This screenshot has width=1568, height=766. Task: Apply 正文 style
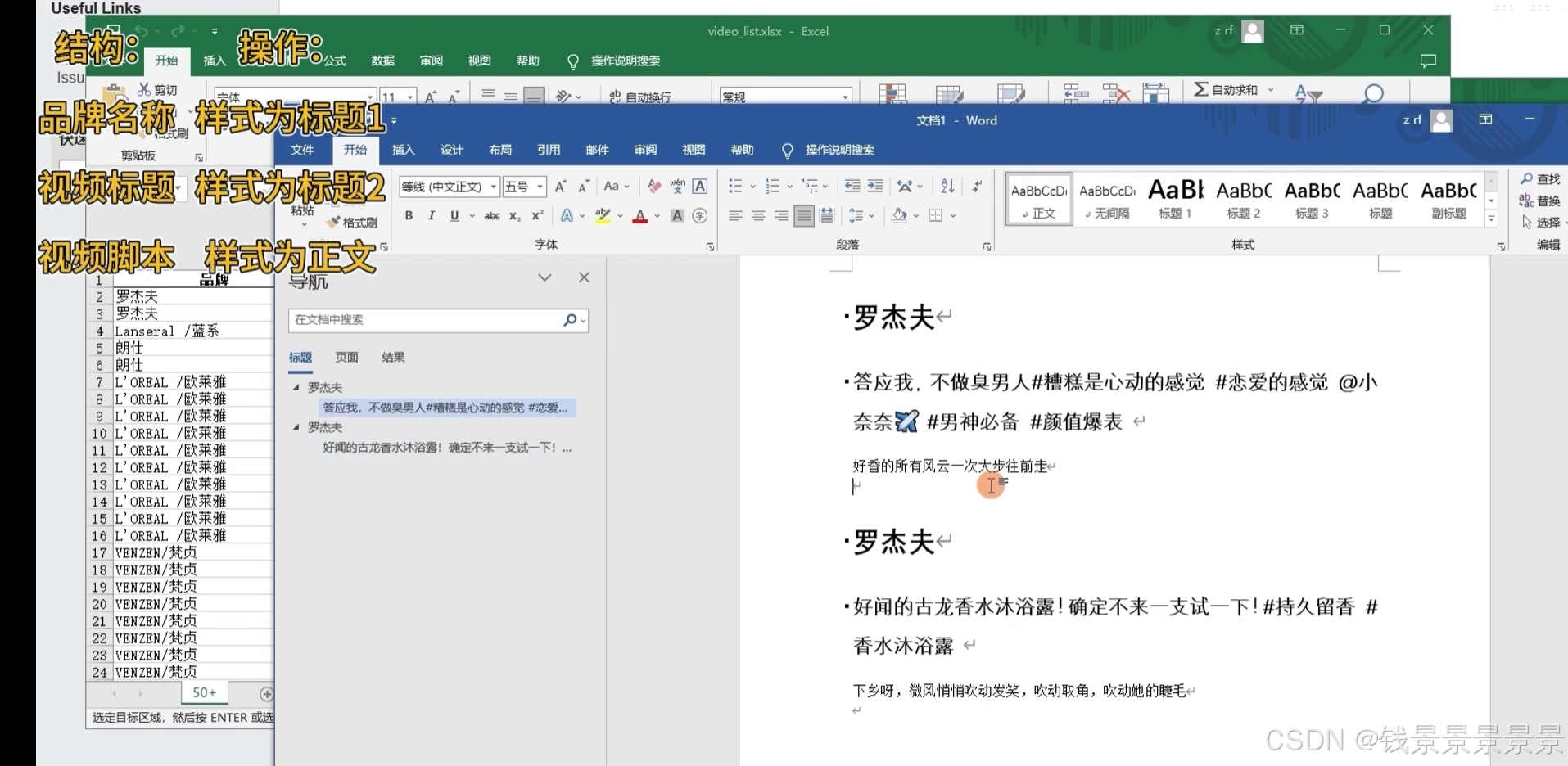(1039, 199)
